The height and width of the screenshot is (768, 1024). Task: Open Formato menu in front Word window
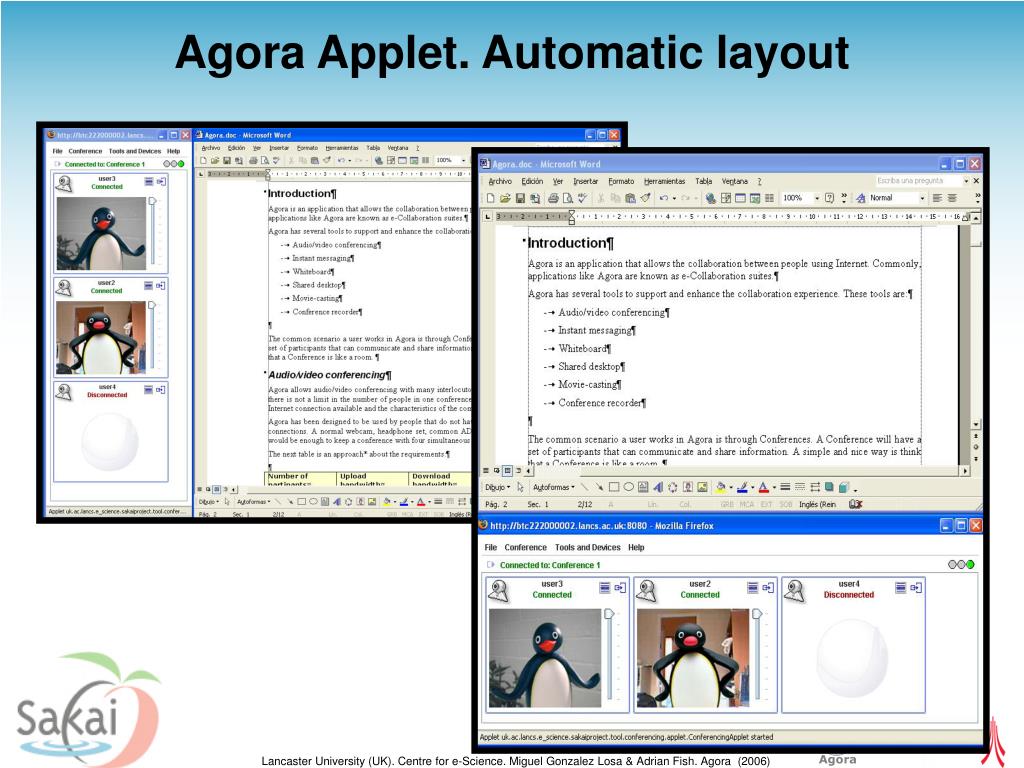pyautogui.click(x=621, y=181)
